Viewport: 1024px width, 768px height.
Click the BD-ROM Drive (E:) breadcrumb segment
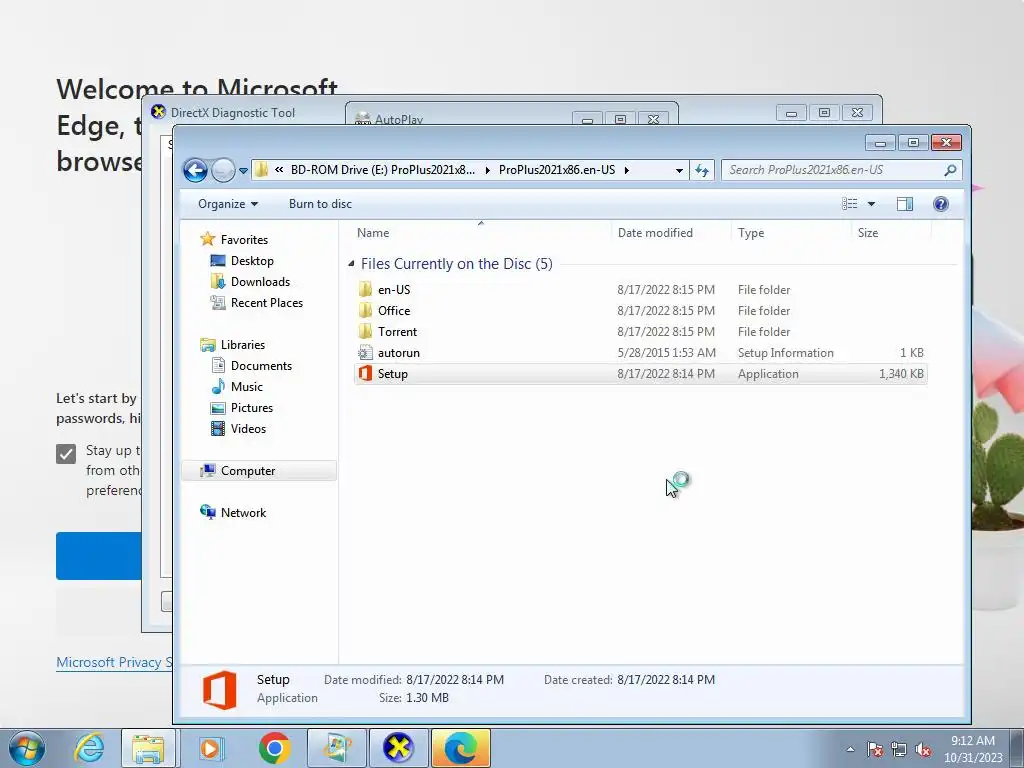coord(383,170)
